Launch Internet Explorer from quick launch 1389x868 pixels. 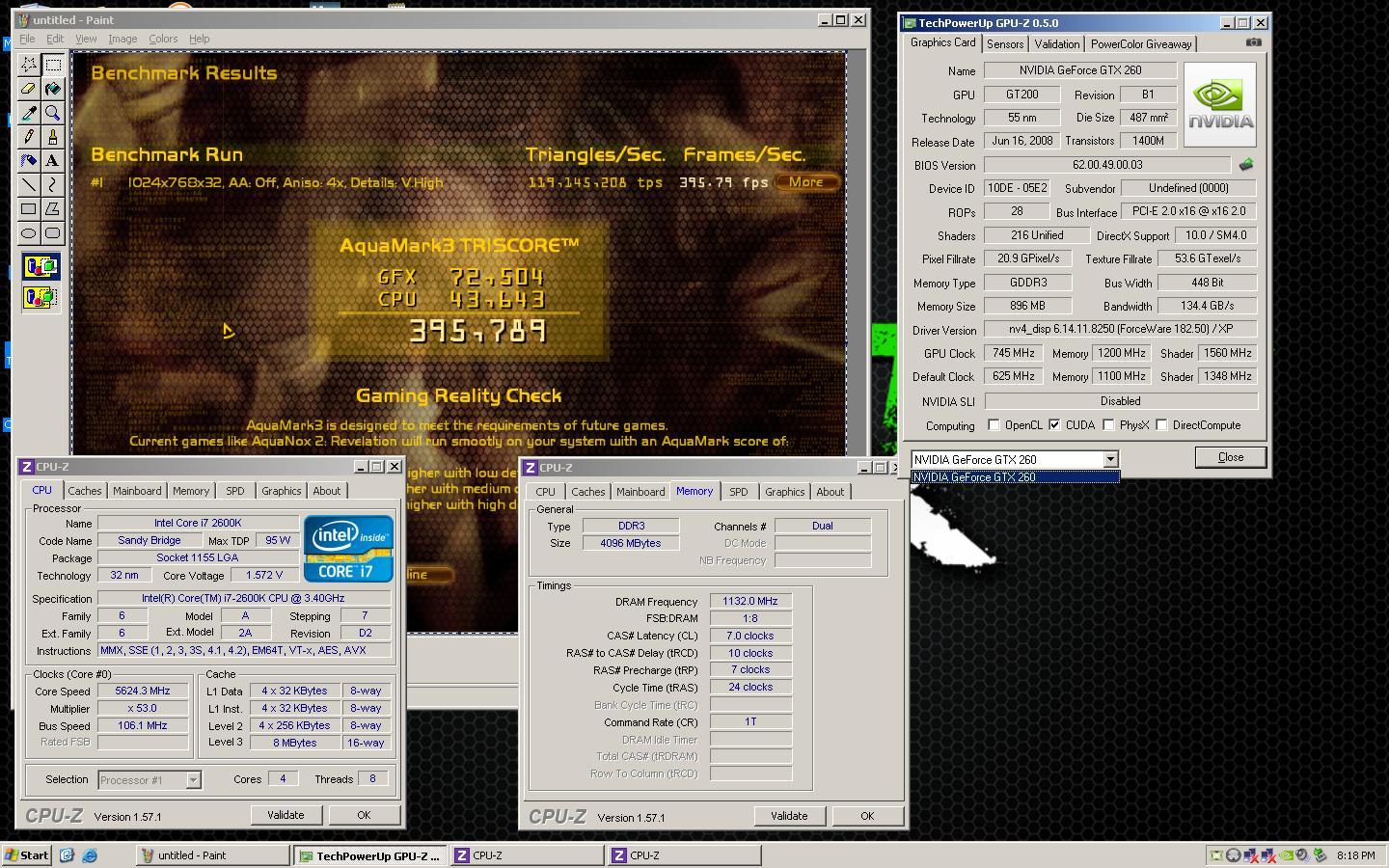pos(89,854)
